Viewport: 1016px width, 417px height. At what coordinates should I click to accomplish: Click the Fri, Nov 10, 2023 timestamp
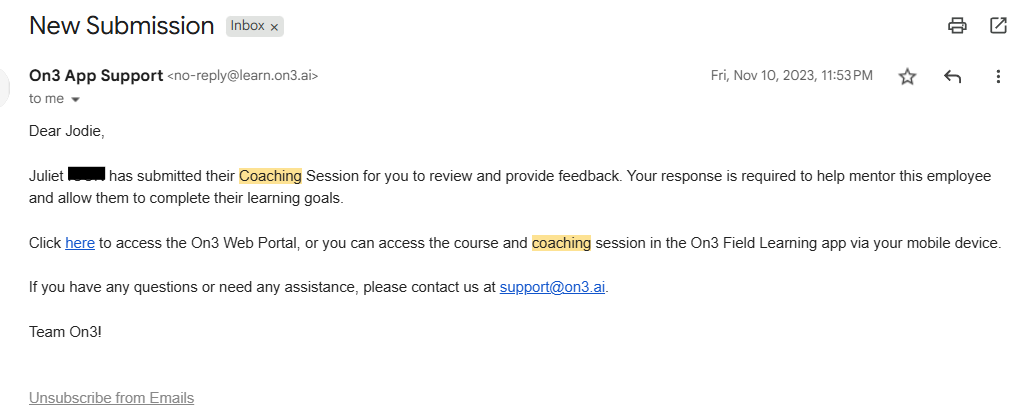791,76
